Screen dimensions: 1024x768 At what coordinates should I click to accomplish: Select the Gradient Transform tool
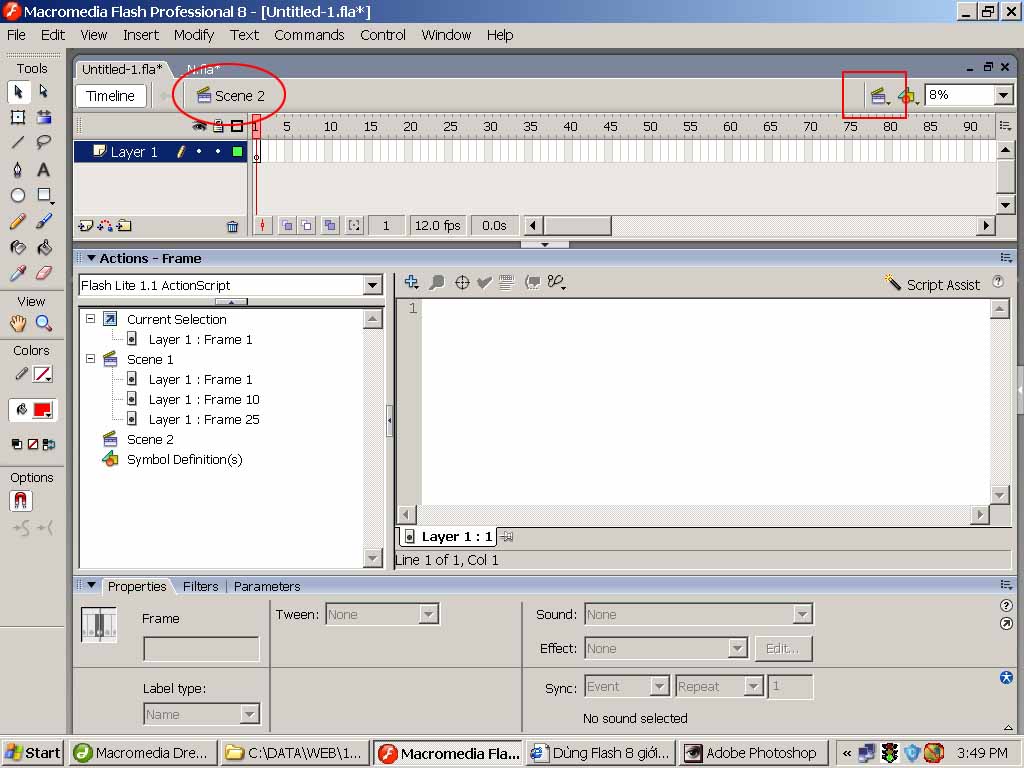44,118
